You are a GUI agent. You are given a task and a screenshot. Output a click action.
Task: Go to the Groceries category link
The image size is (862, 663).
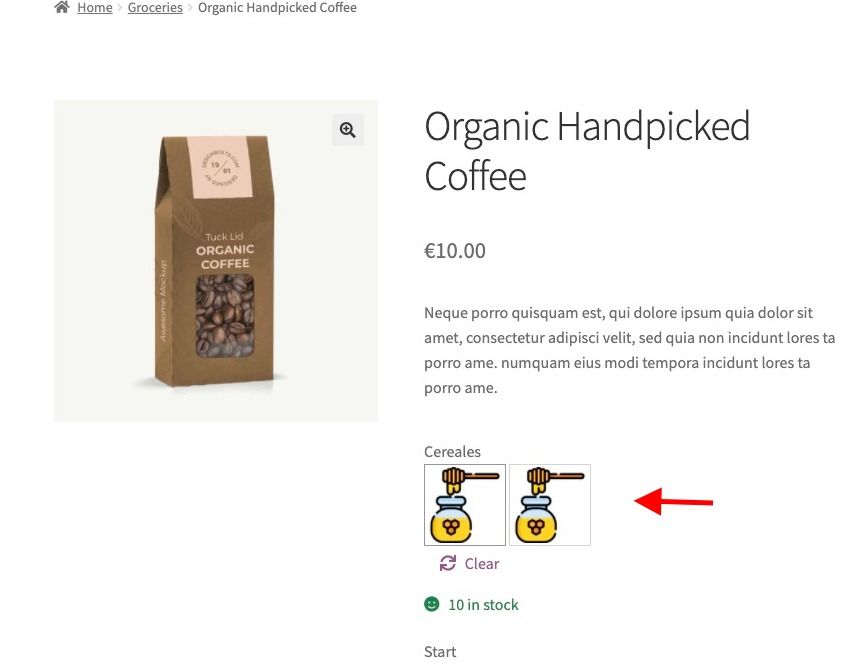[155, 8]
